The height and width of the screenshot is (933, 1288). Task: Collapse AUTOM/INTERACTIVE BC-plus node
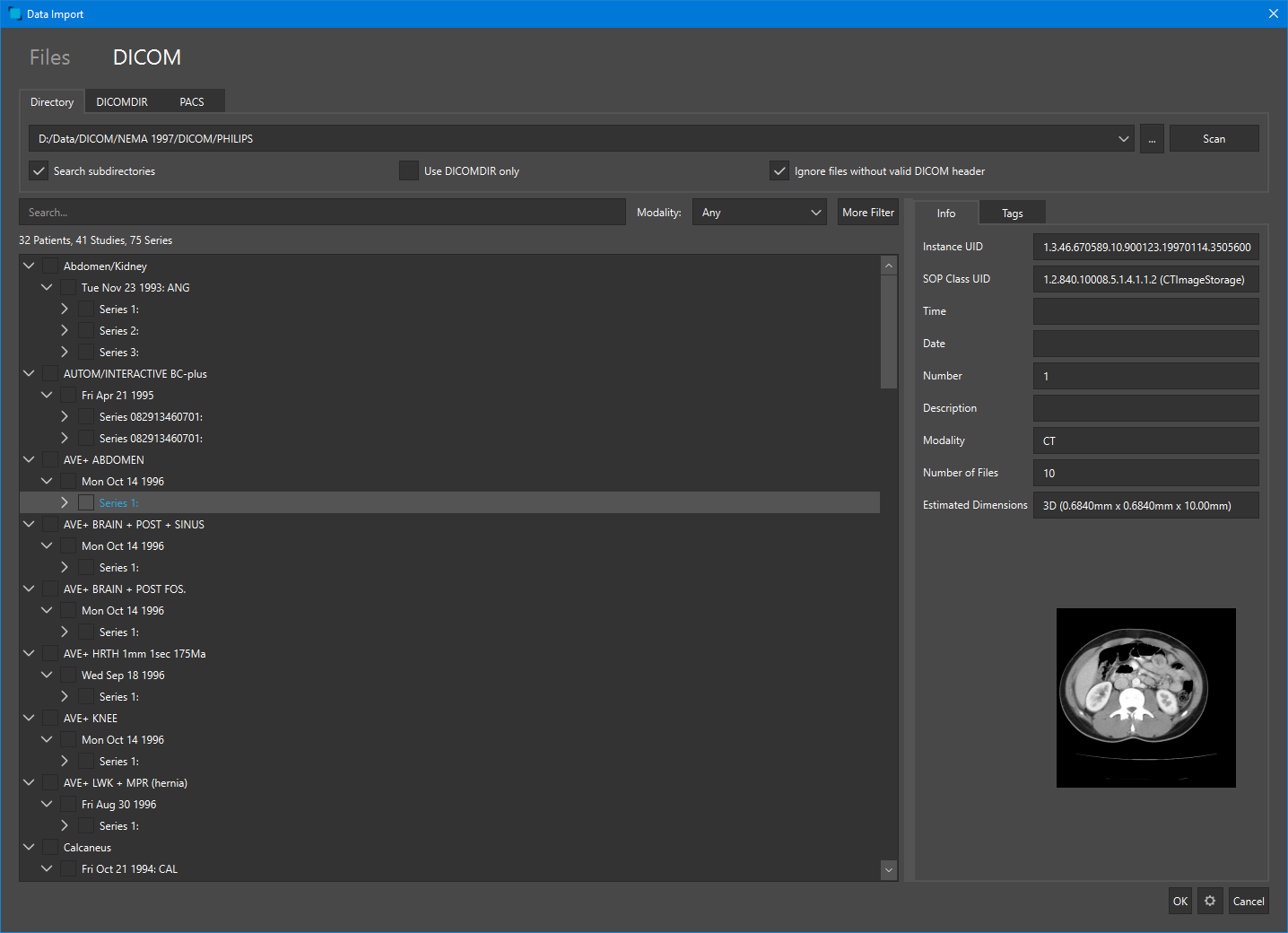(x=29, y=373)
